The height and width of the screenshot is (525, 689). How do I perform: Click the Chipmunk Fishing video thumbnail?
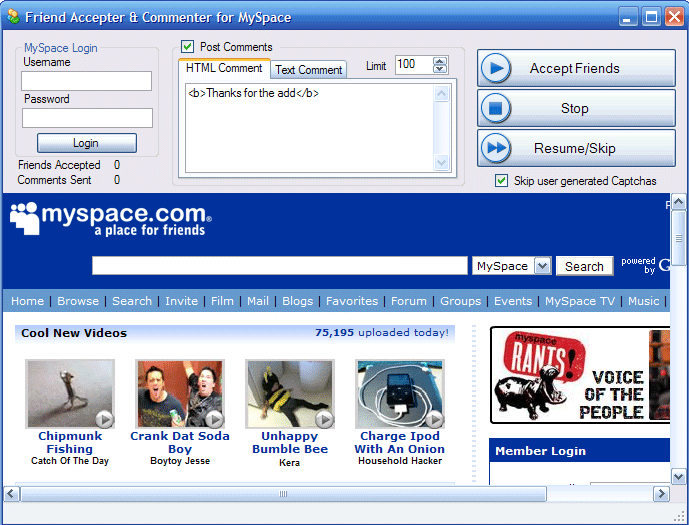pyautogui.click(x=70, y=394)
